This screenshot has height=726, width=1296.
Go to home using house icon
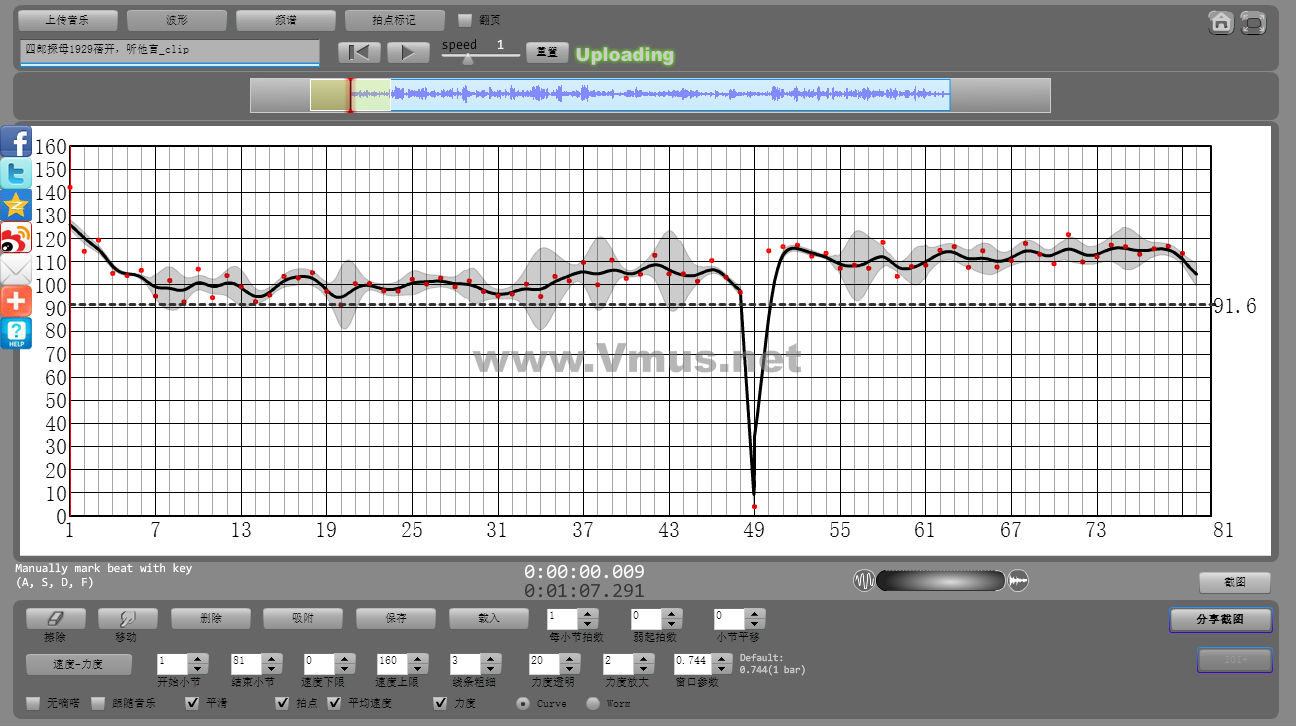[x=1221, y=22]
